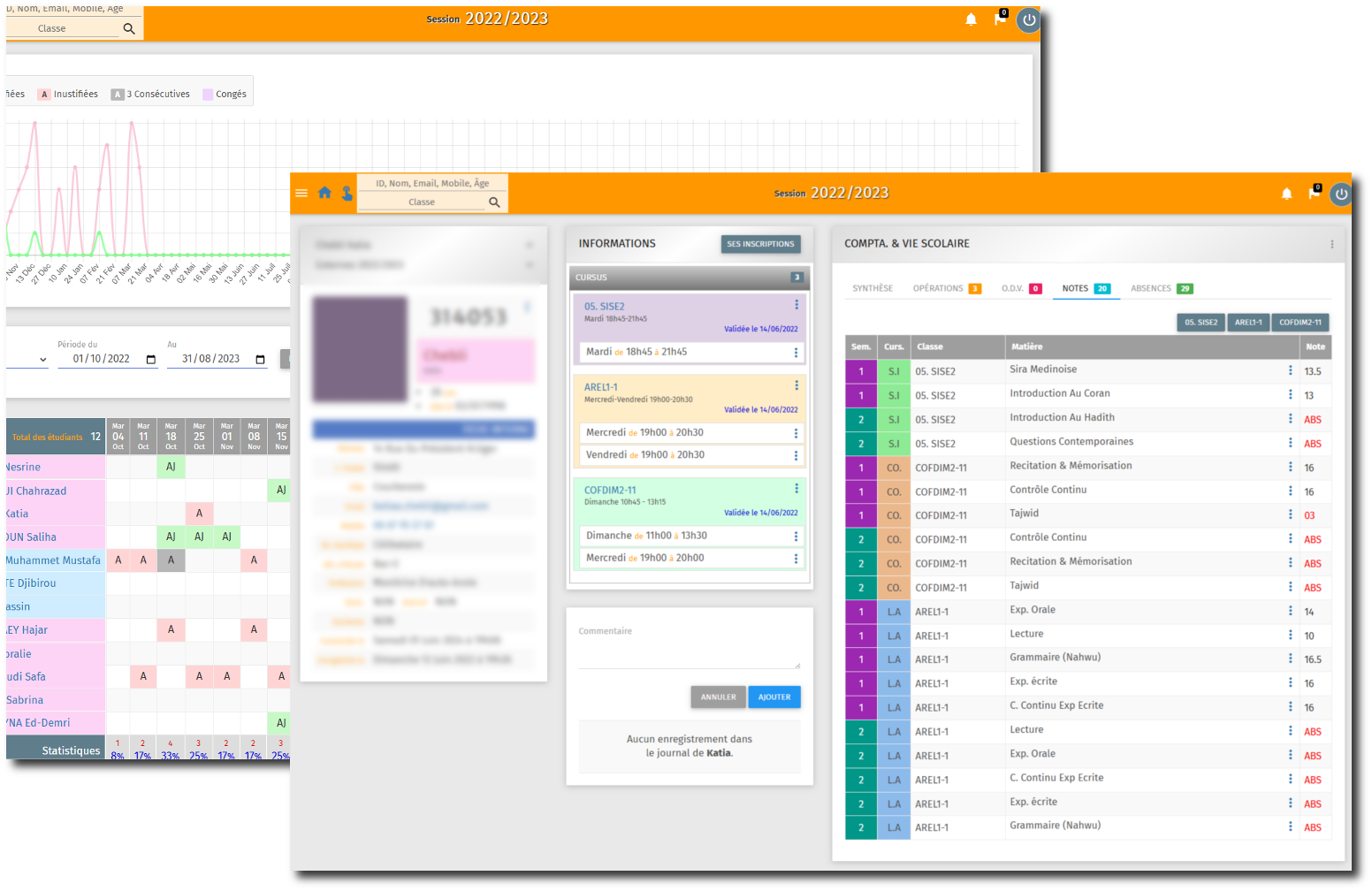Toggle Inustifiées legend item in chart
This screenshot has width=1372, height=891.
point(68,95)
